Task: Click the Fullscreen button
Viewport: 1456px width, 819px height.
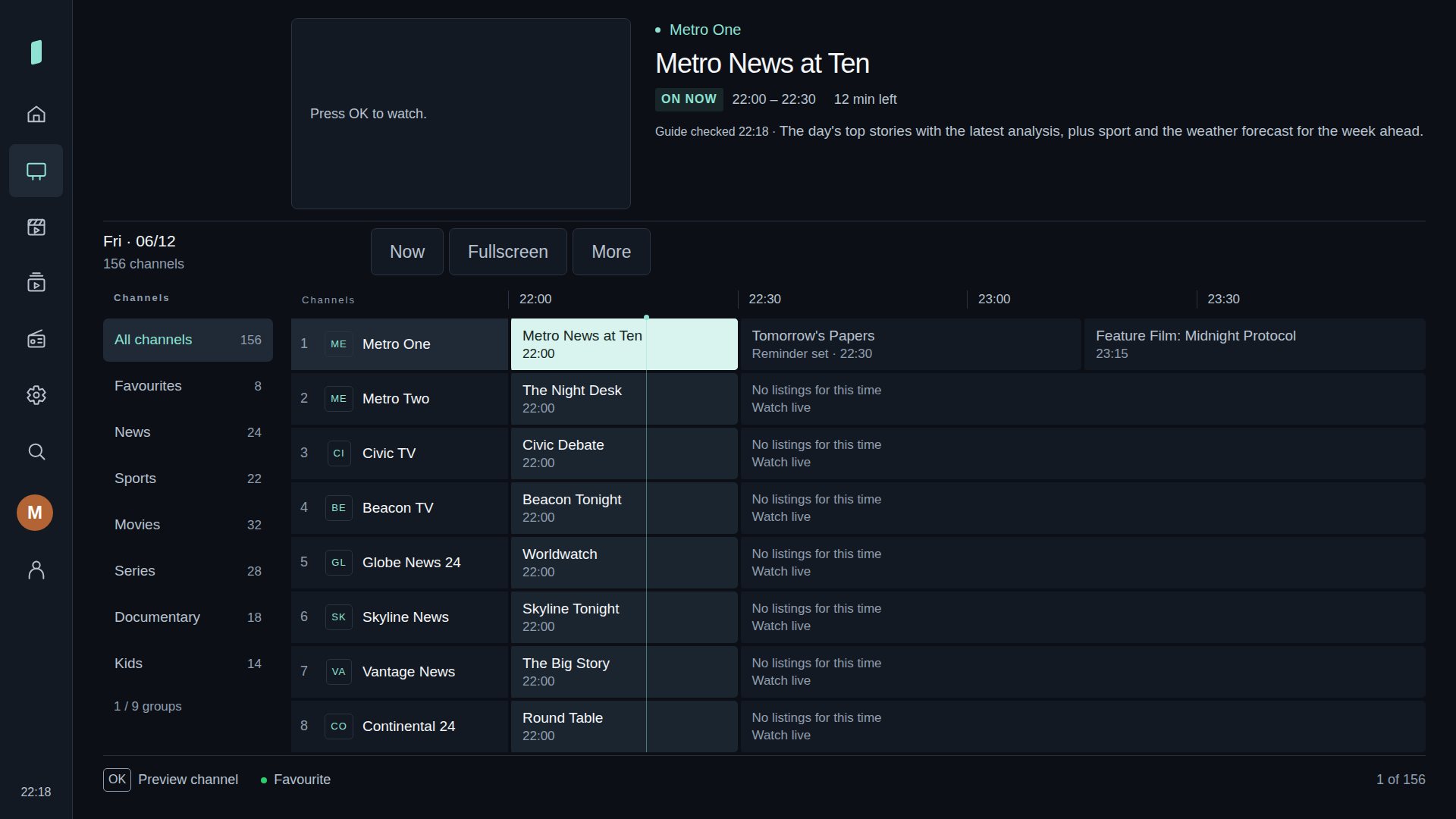Action: pos(508,252)
